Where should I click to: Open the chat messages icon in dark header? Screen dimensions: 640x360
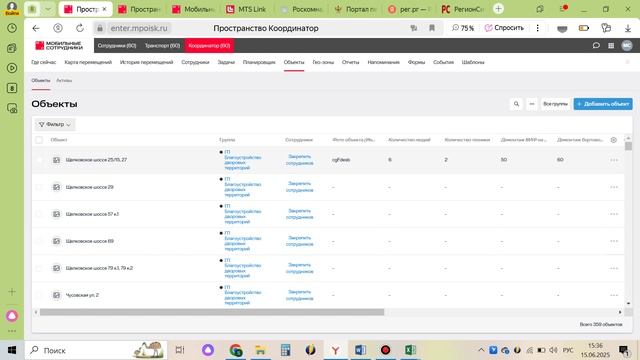click(596, 46)
